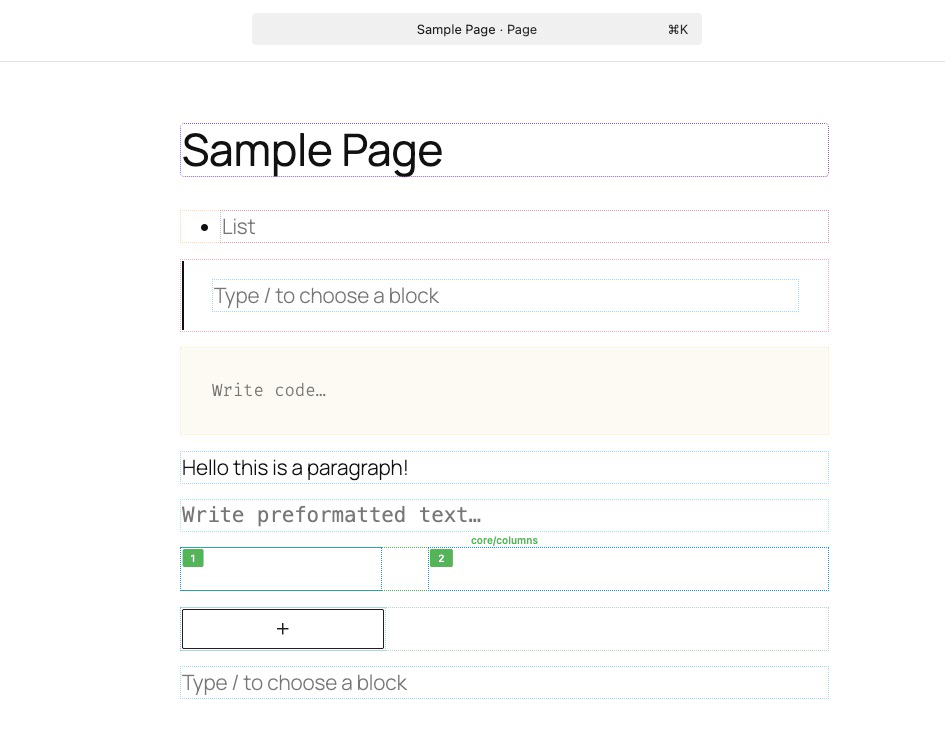Select the core/columns block label

pyautogui.click(x=504, y=540)
